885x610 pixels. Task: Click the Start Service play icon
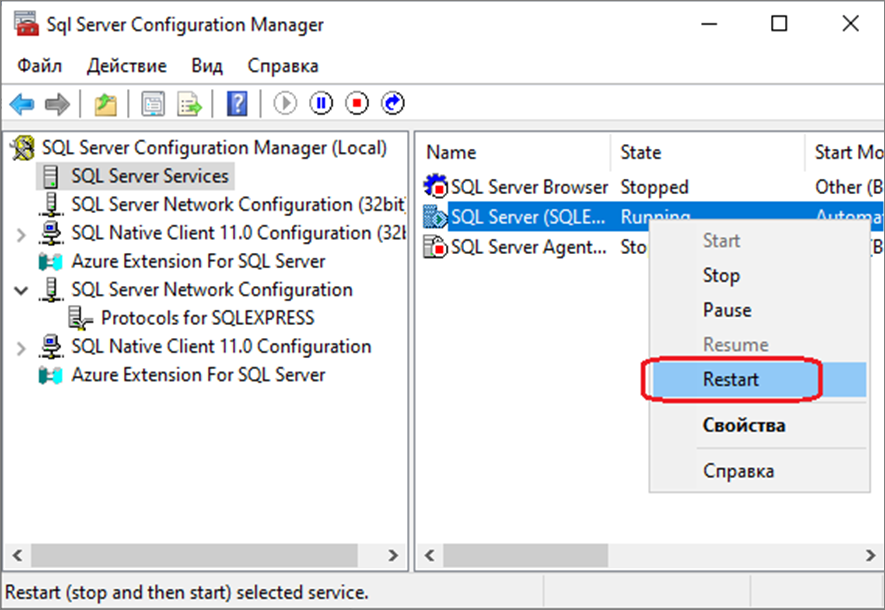point(285,103)
